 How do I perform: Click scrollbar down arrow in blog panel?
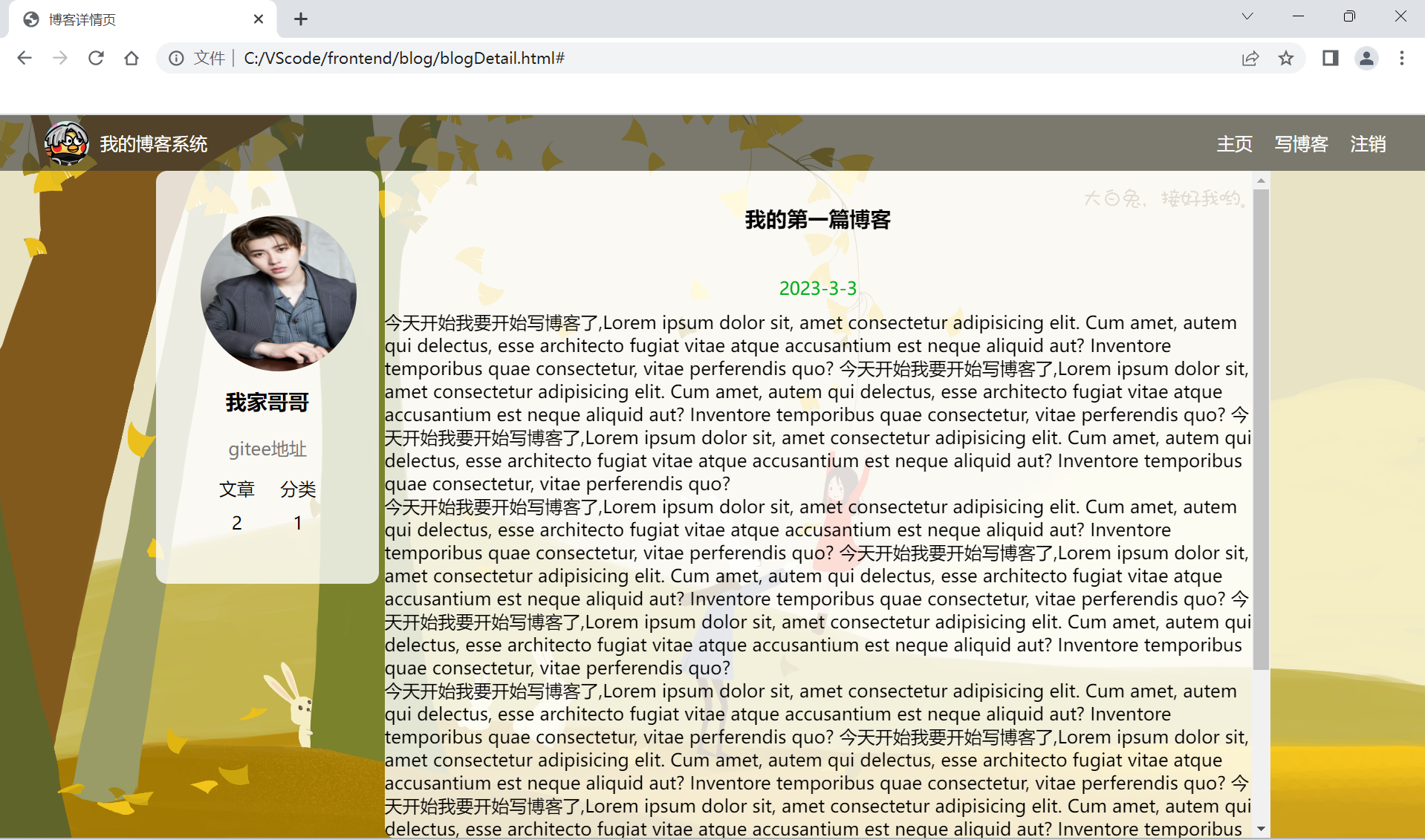(x=1261, y=829)
